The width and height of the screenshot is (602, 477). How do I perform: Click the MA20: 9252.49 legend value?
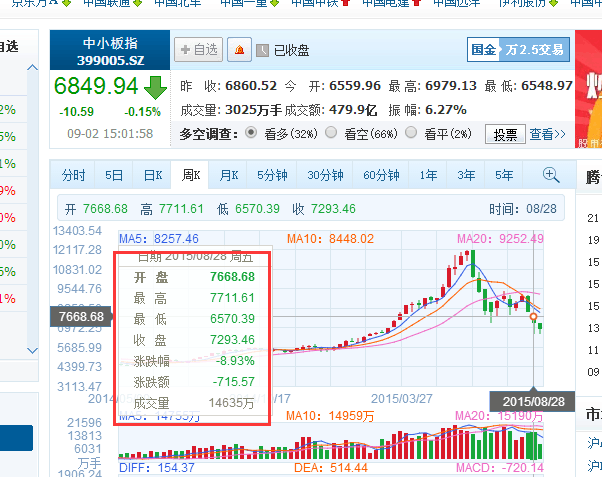[500, 238]
